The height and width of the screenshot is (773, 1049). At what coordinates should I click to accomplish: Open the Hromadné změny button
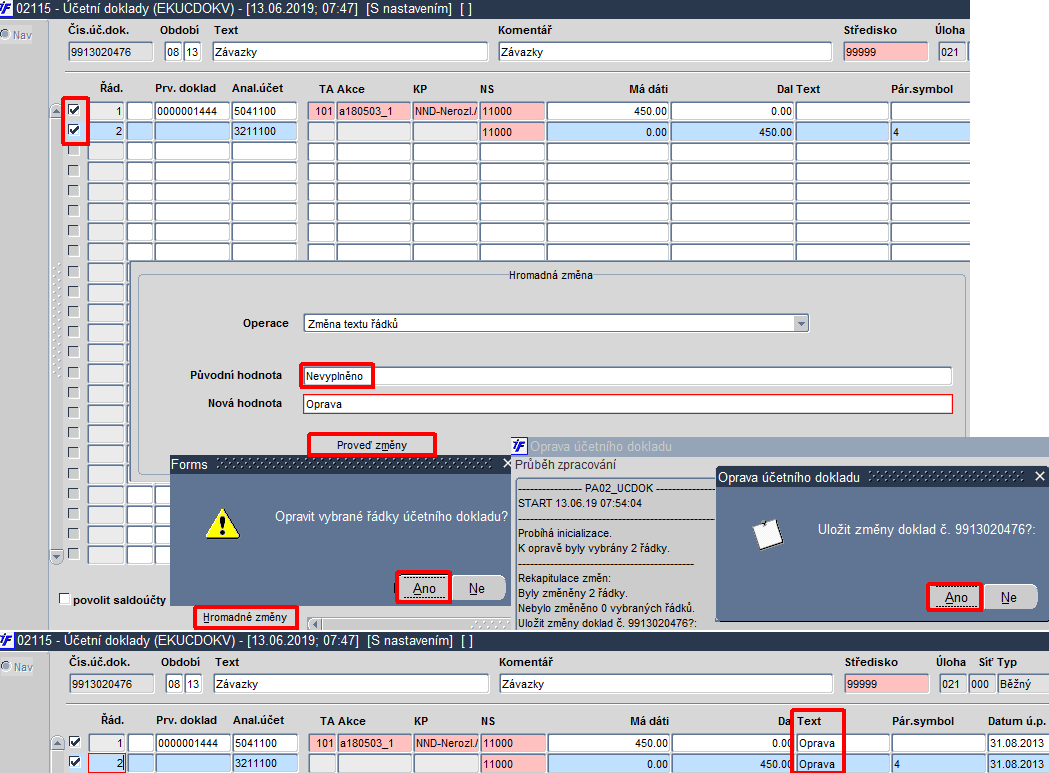(x=245, y=617)
